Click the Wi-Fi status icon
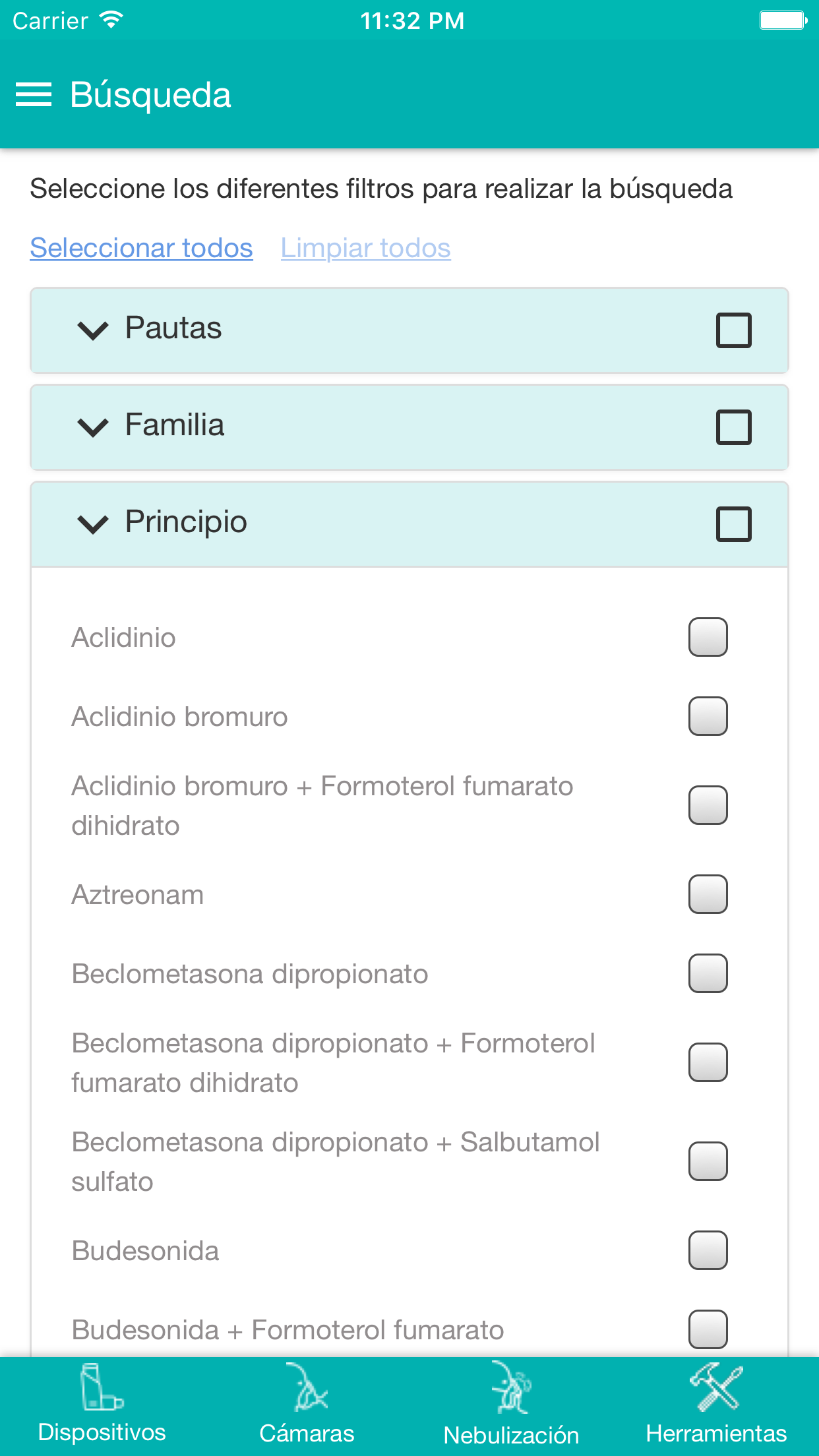 111,20
